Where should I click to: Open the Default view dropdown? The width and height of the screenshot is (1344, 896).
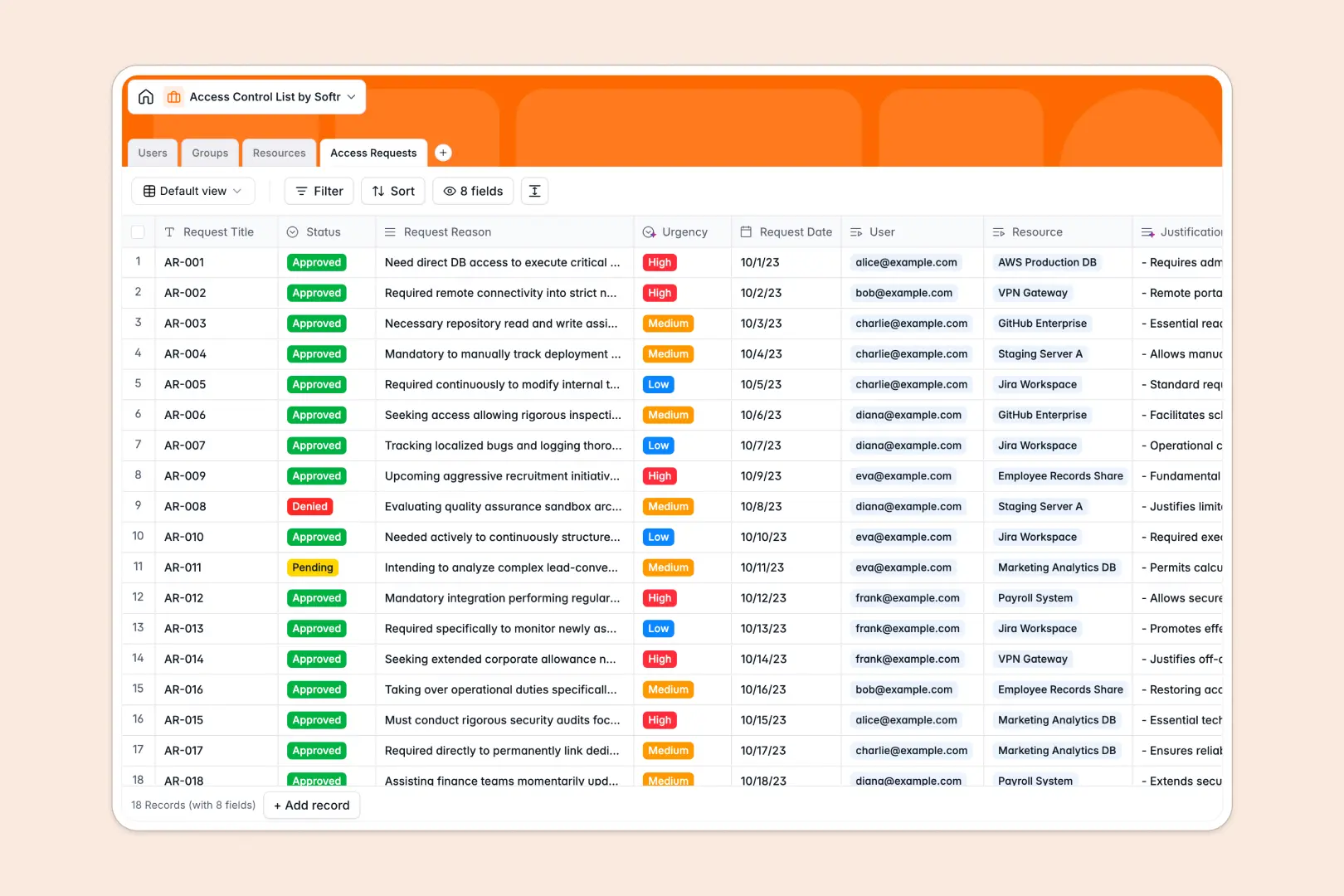[192, 191]
